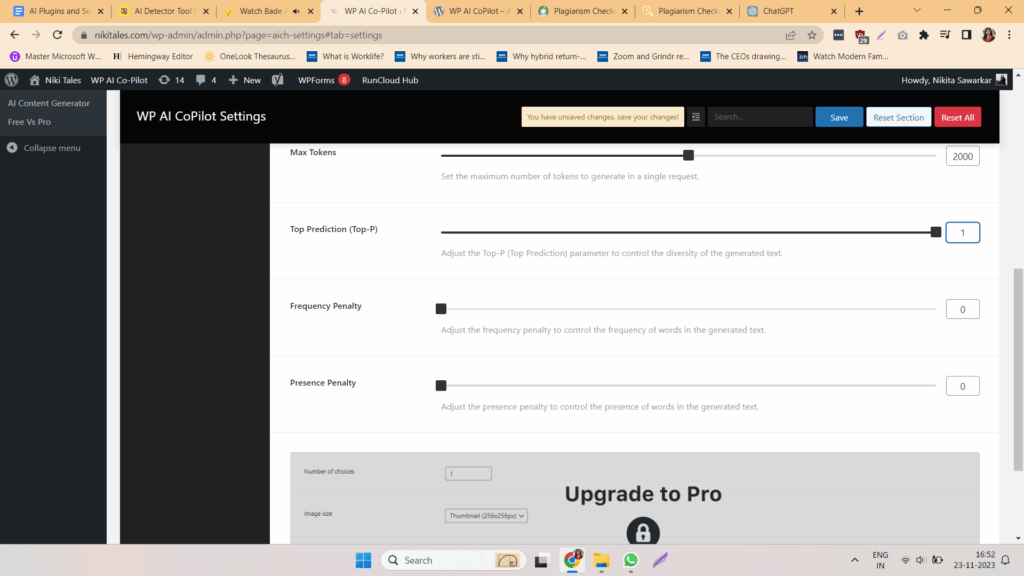Open the Windows Start menu

[363, 560]
